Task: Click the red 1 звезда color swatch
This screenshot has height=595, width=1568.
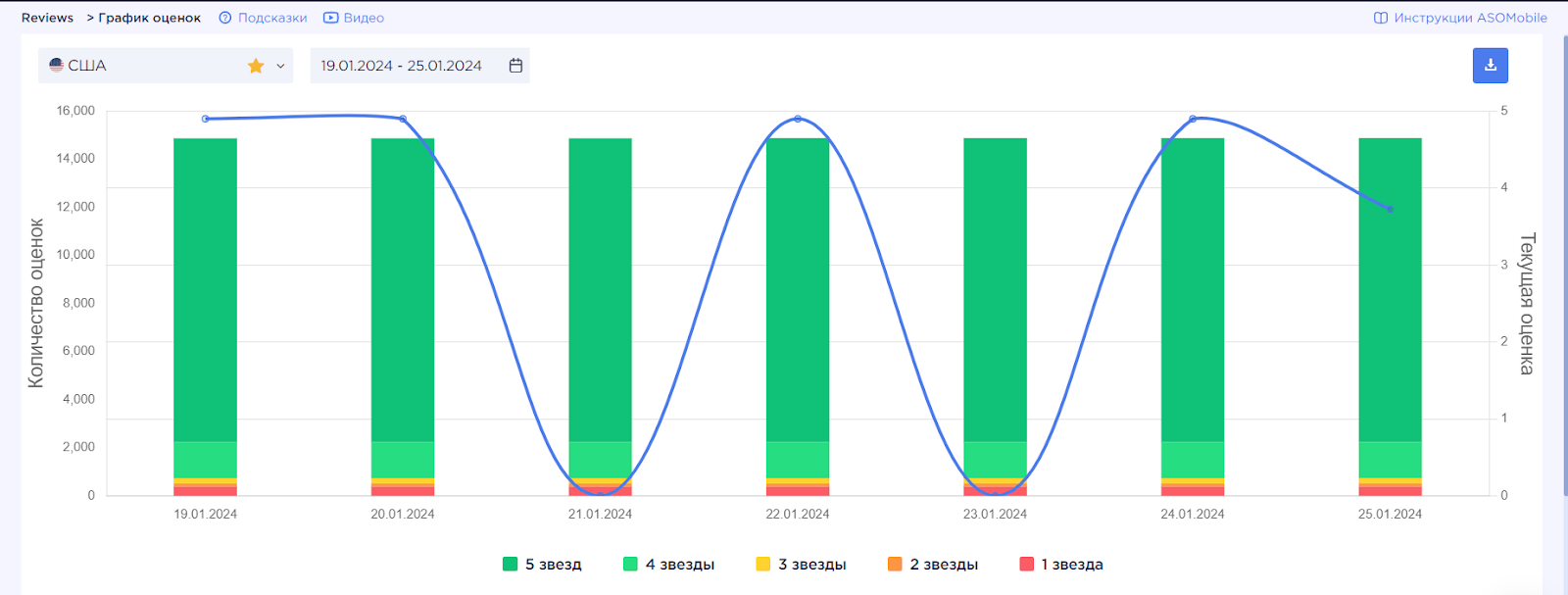Action: pos(1027,565)
